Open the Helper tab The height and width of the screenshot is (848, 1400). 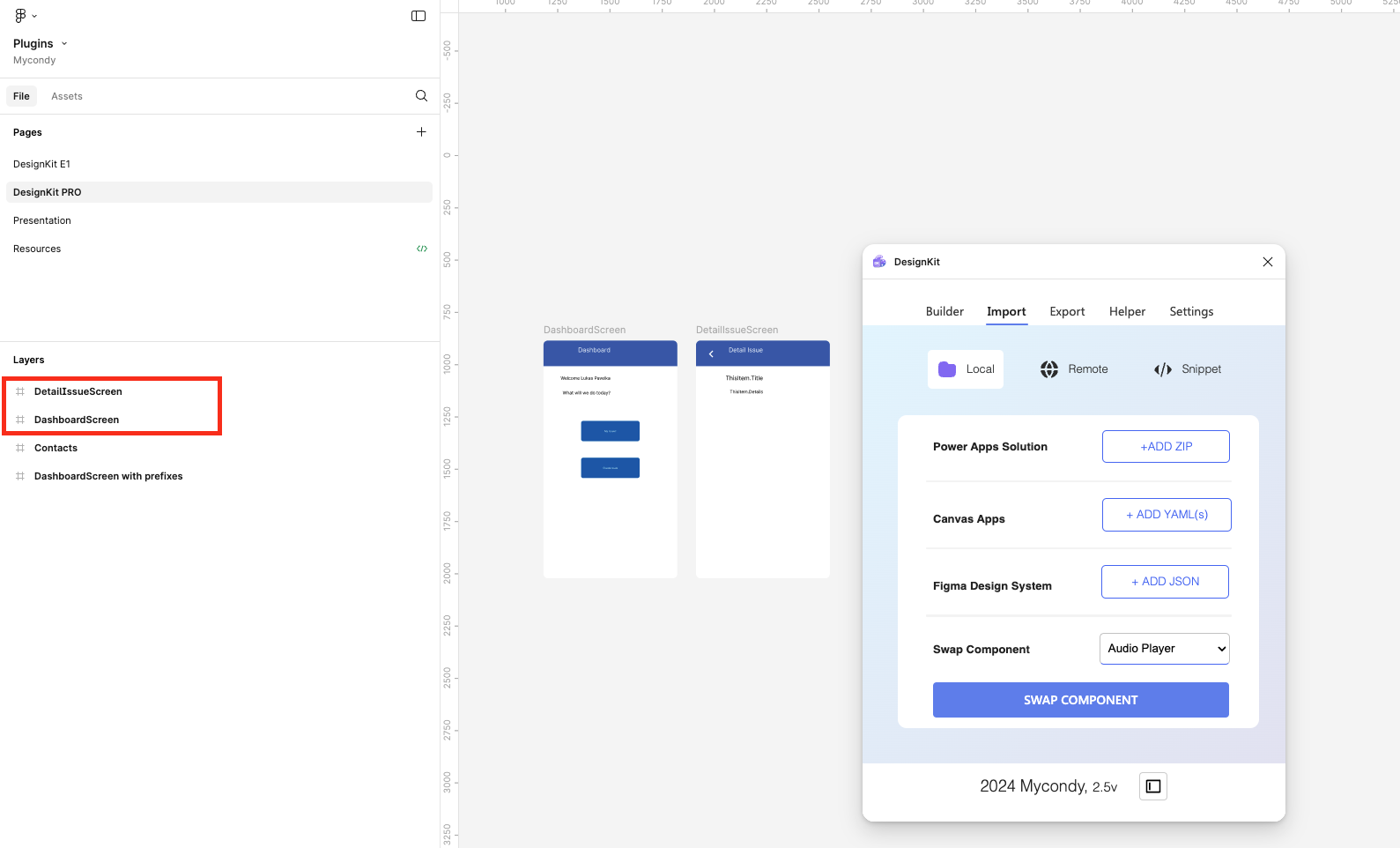1127,311
